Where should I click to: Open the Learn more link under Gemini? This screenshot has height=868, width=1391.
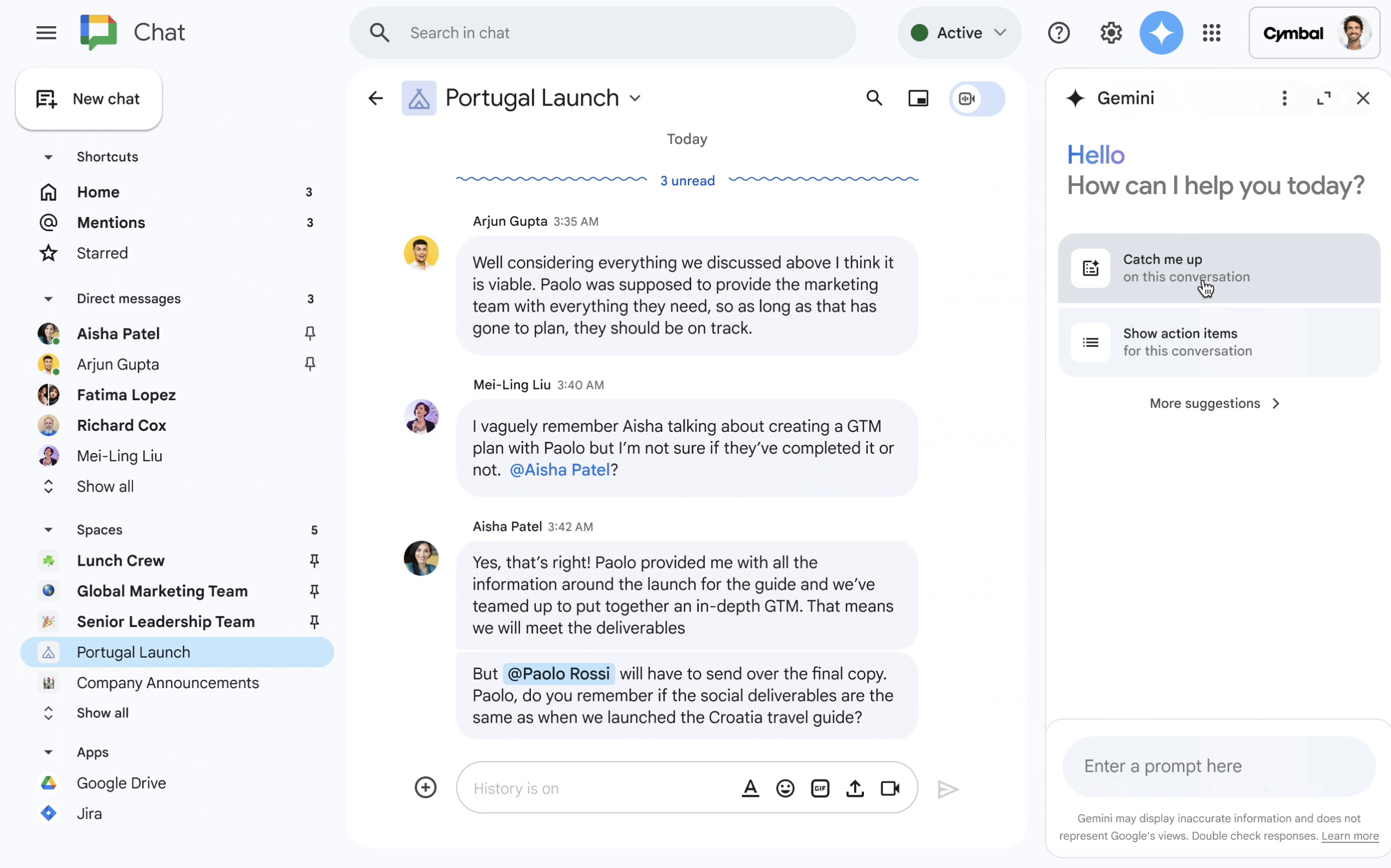coord(1350,836)
